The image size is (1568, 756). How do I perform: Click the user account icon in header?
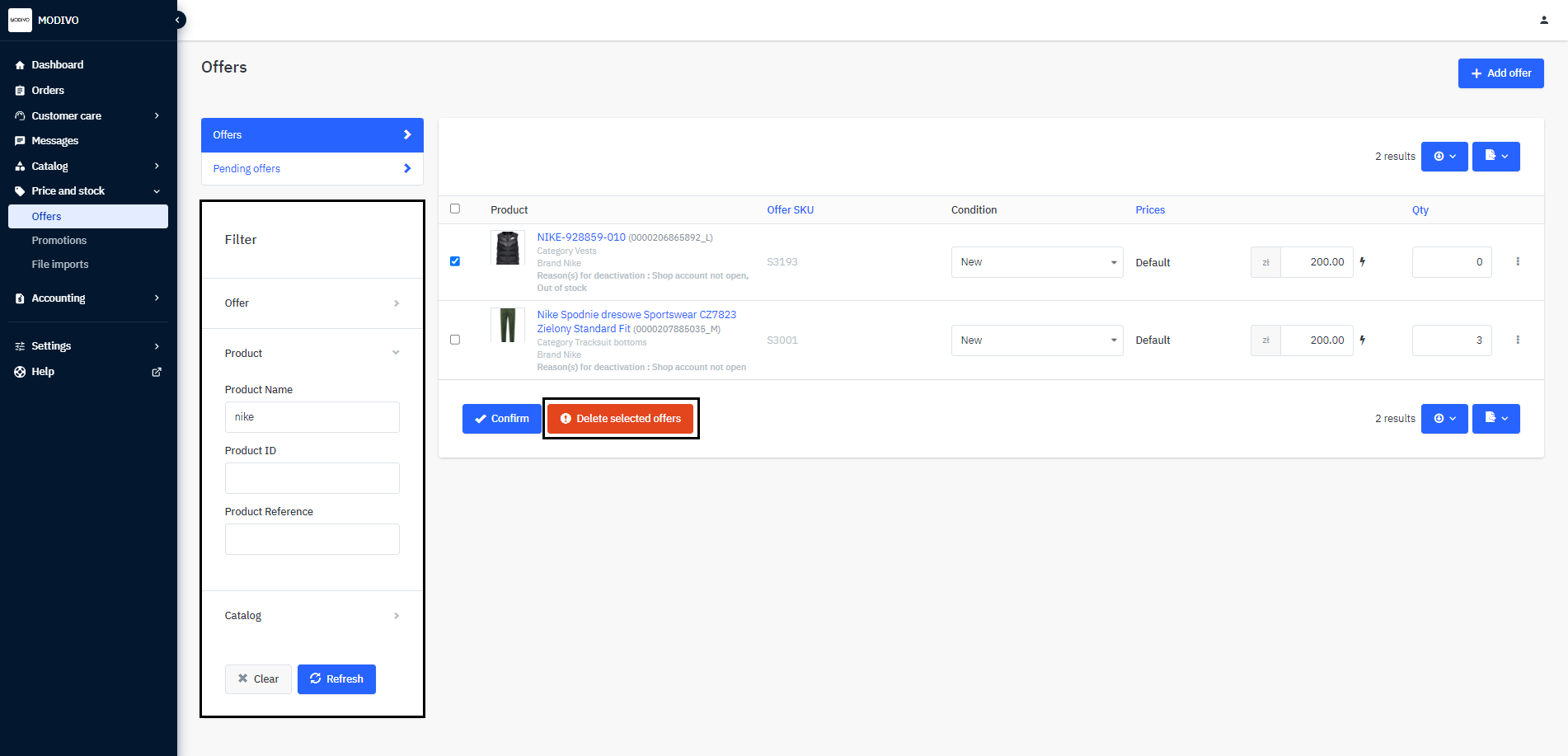click(x=1543, y=20)
